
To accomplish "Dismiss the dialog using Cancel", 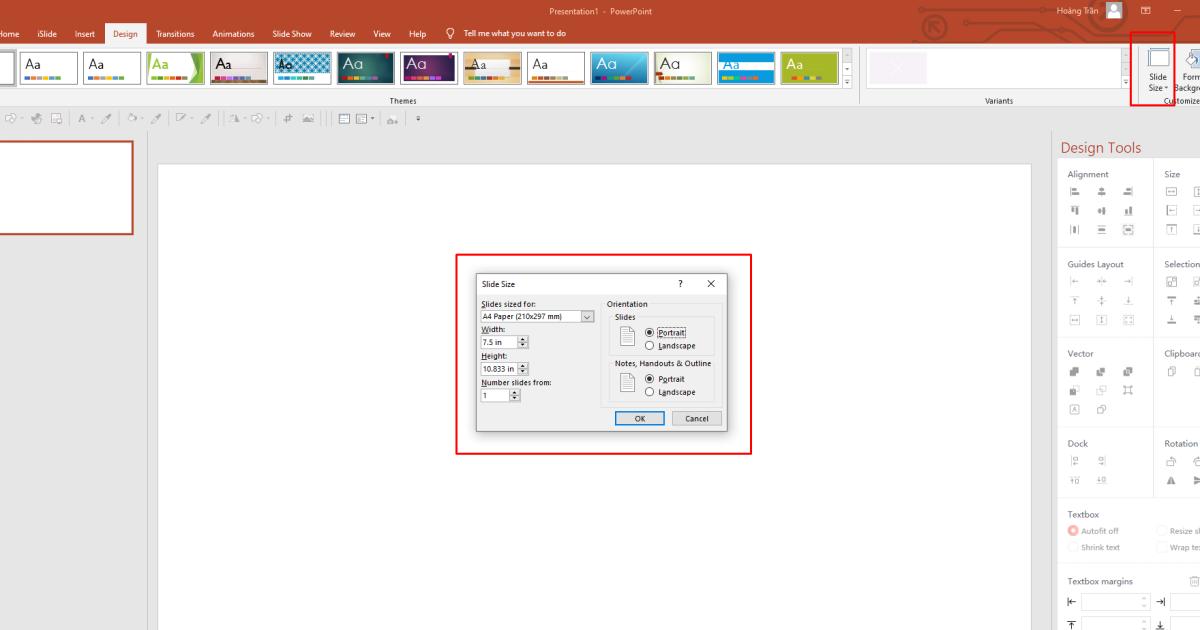I will tap(697, 418).
